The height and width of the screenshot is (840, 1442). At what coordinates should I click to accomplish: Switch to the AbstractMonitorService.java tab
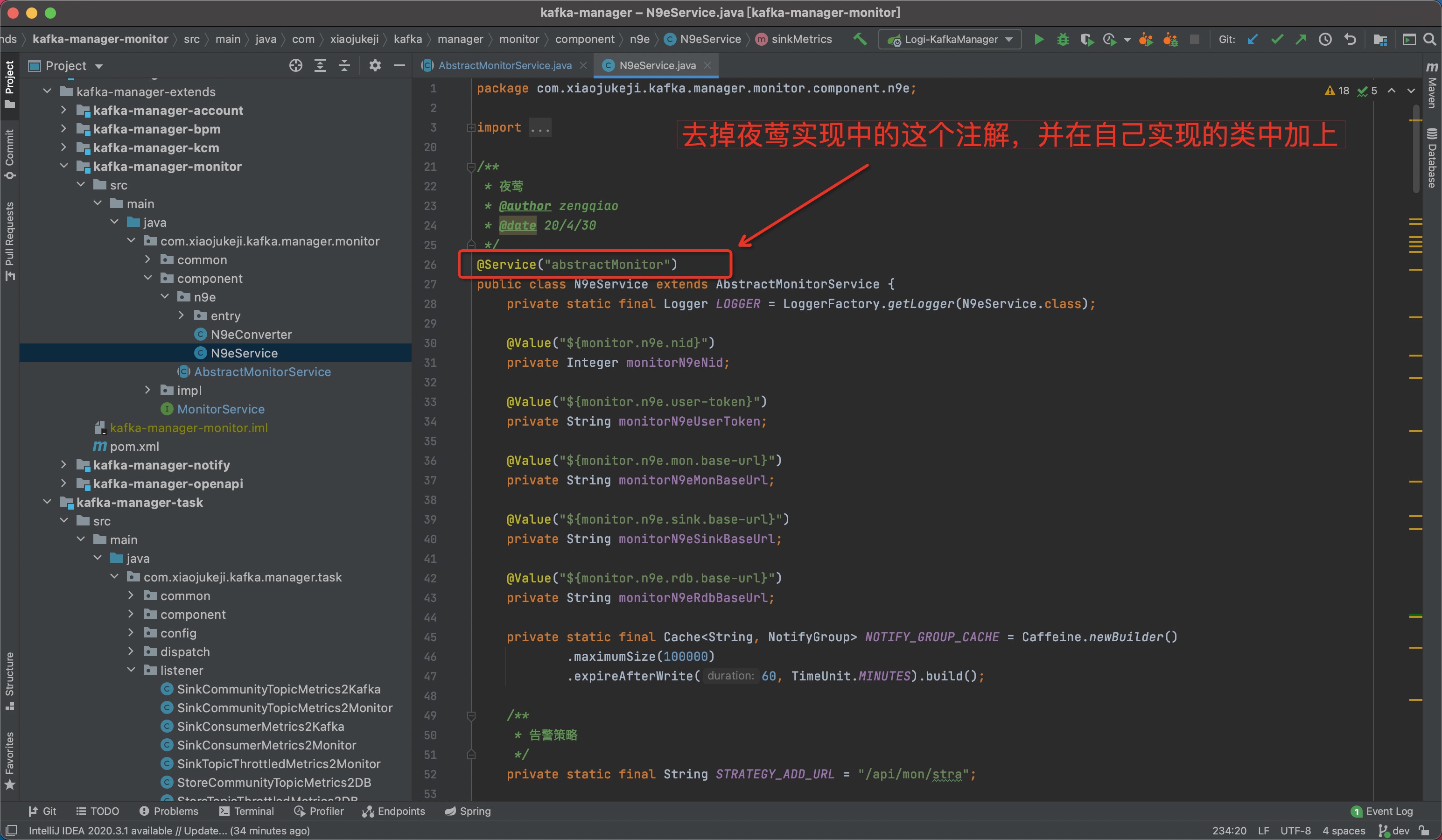pos(504,65)
